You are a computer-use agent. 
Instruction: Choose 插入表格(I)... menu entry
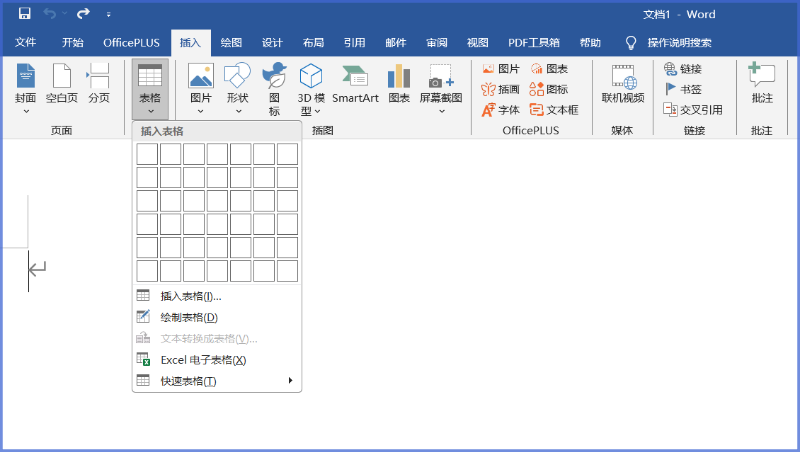tap(190, 296)
